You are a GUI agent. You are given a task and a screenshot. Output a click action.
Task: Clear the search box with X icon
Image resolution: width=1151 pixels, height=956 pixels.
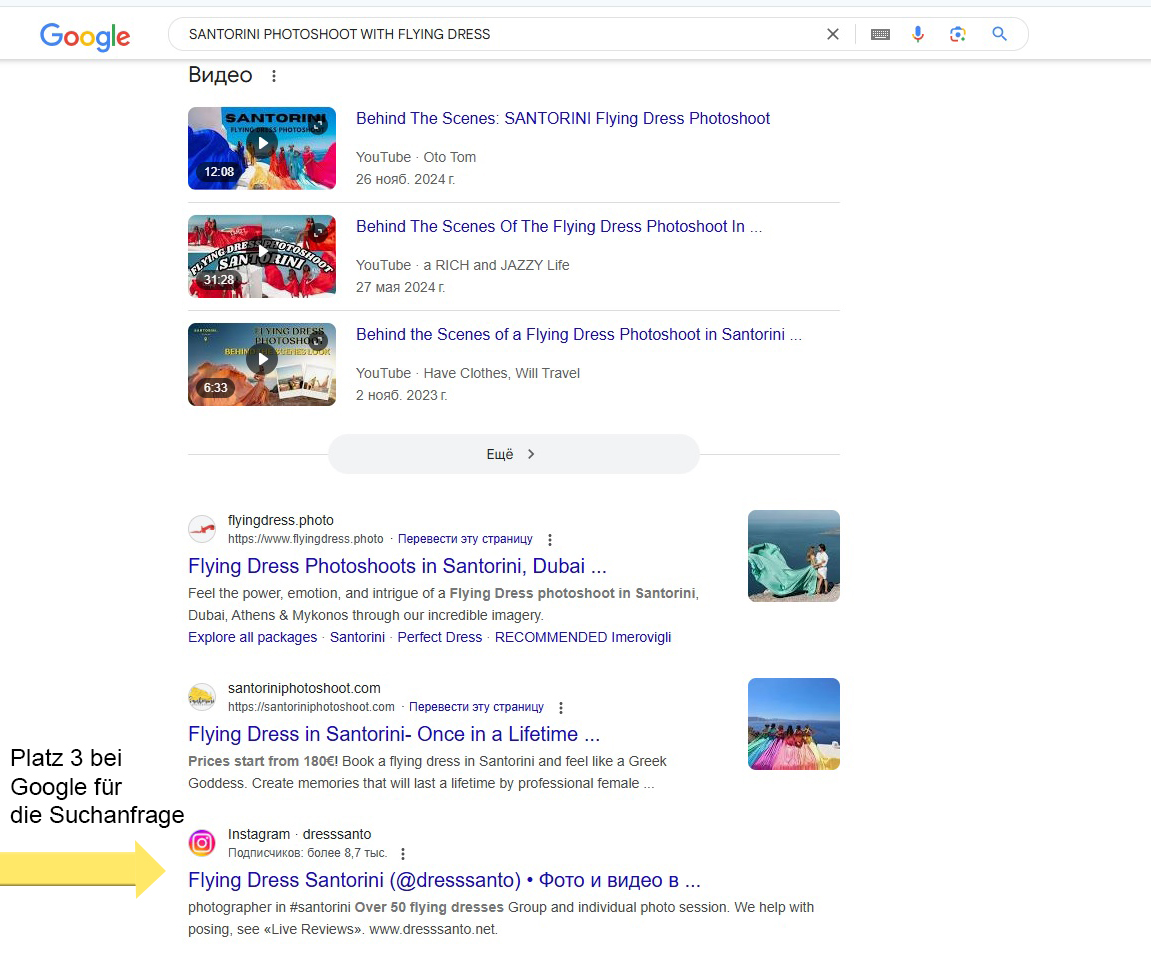(832, 34)
